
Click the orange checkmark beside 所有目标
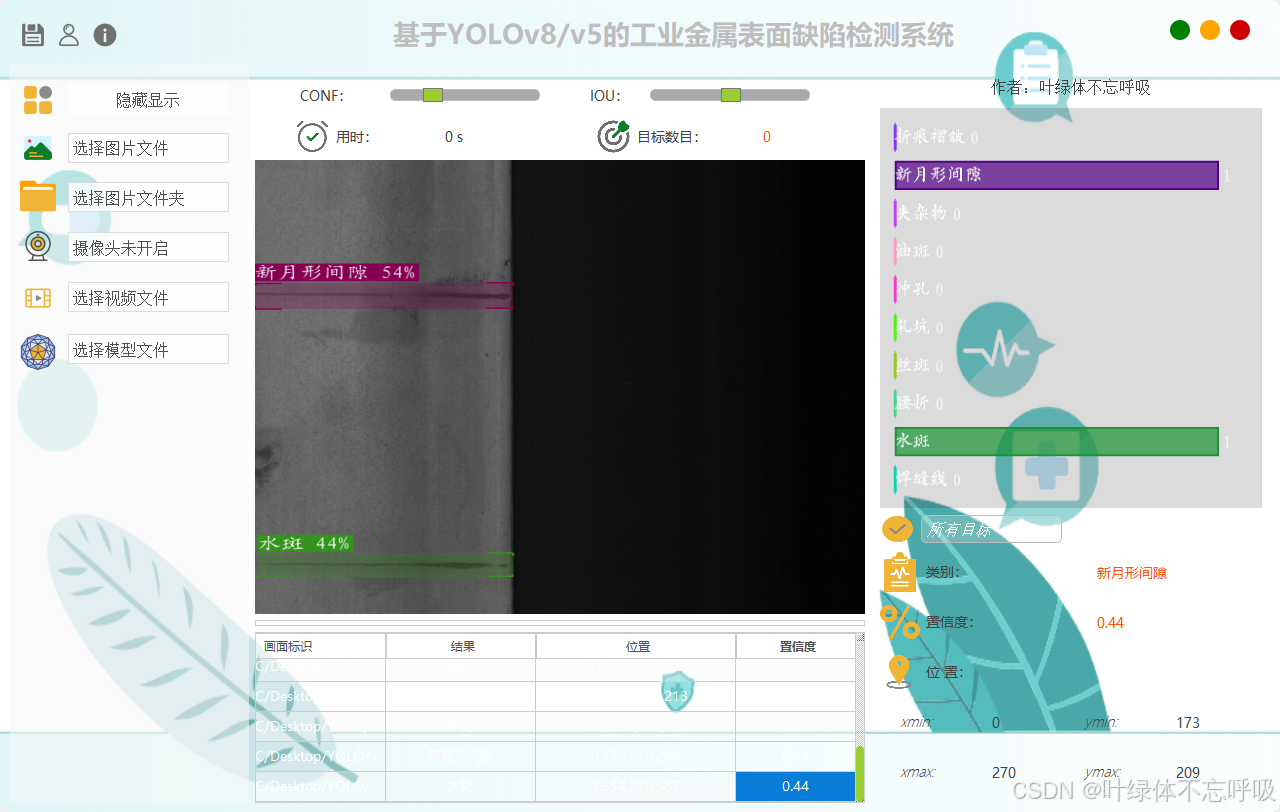897,528
